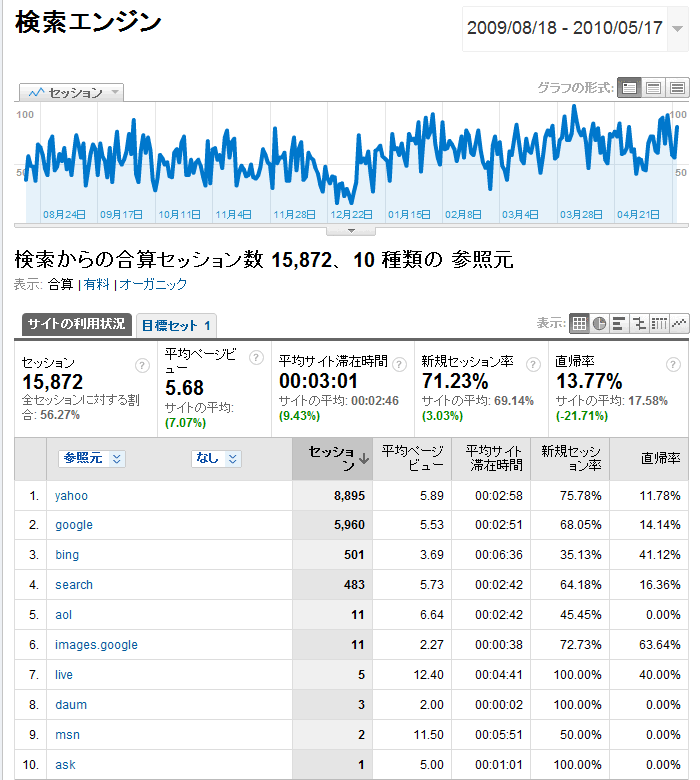Screen dimensions: 700x780
Task: Switch to line trend view icon
Action: (x=679, y=323)
